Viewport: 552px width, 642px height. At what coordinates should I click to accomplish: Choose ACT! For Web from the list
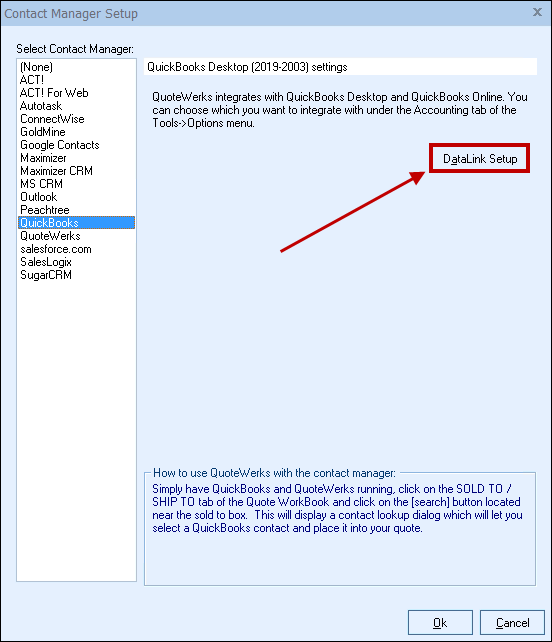[x=77, y=93]
